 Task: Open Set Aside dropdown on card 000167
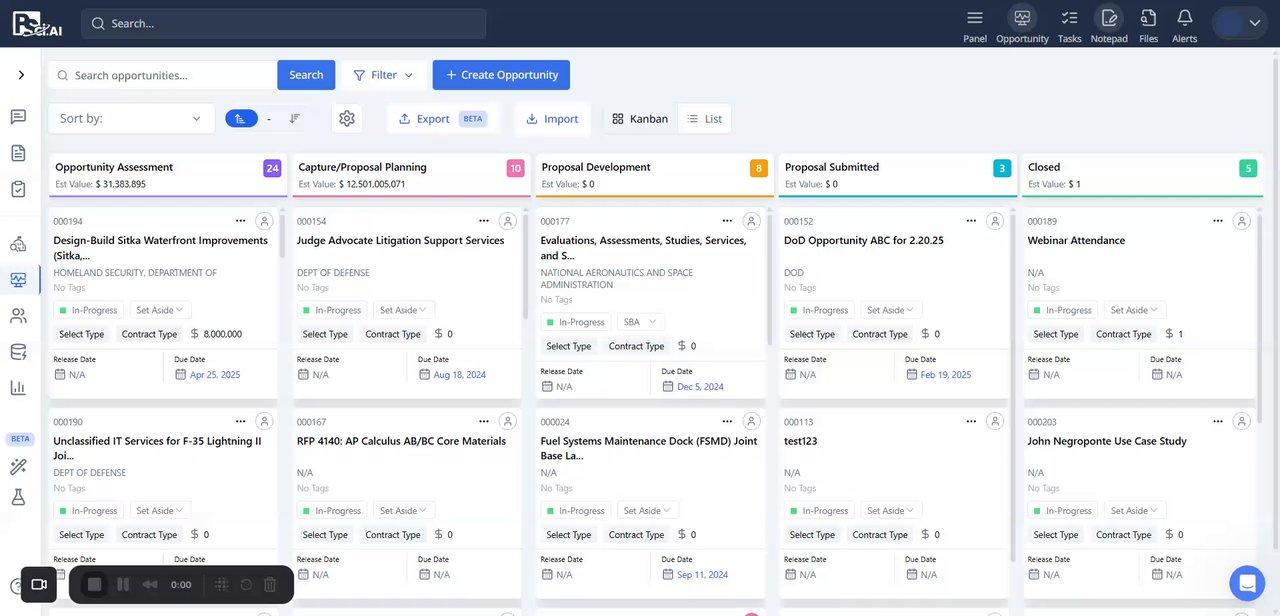tap(404, 510)
